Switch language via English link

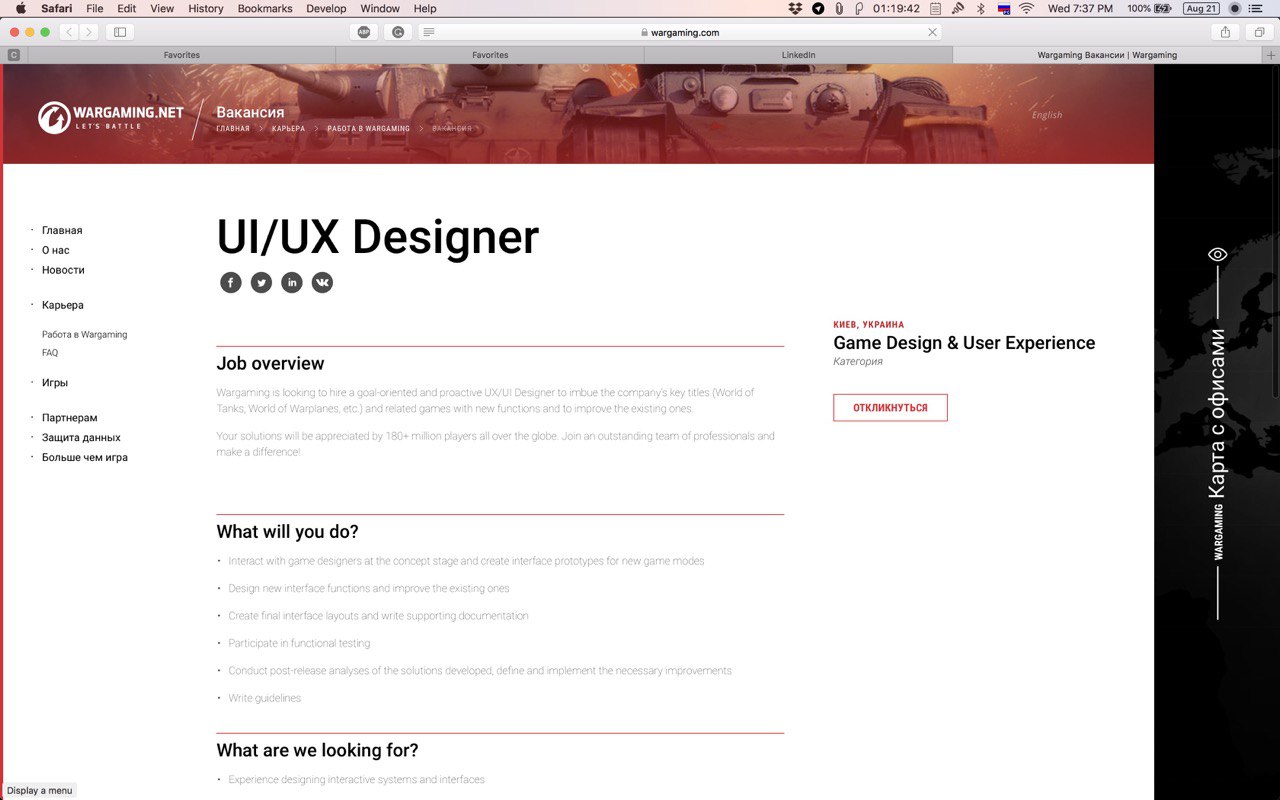[1047, 115]
